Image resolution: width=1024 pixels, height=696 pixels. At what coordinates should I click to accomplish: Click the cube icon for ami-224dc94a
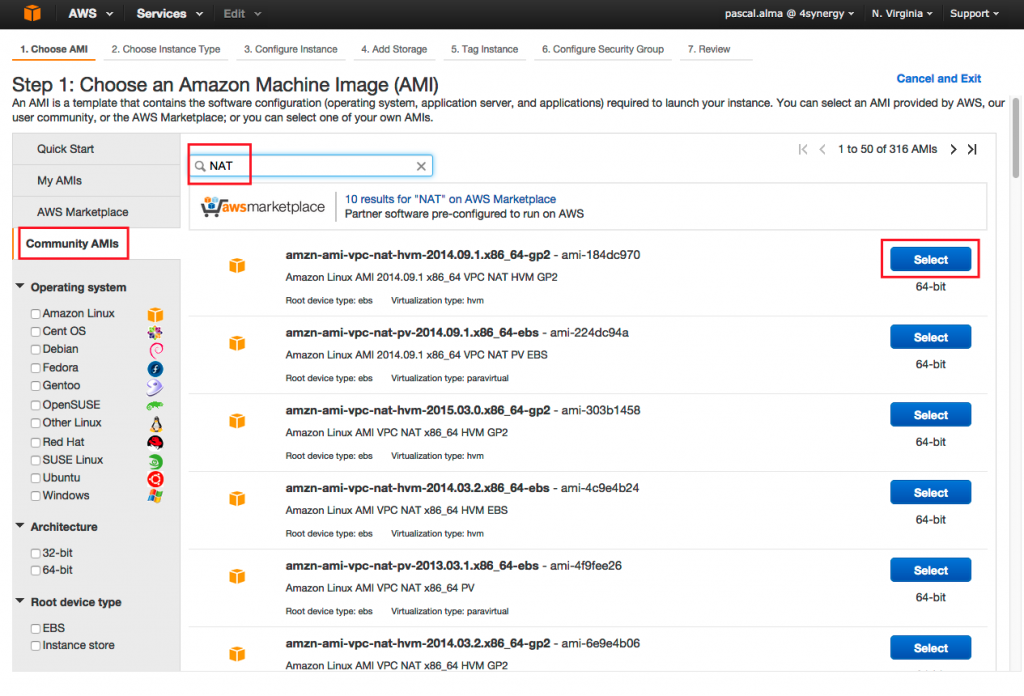pyautogui.click(x=237, y=343)
